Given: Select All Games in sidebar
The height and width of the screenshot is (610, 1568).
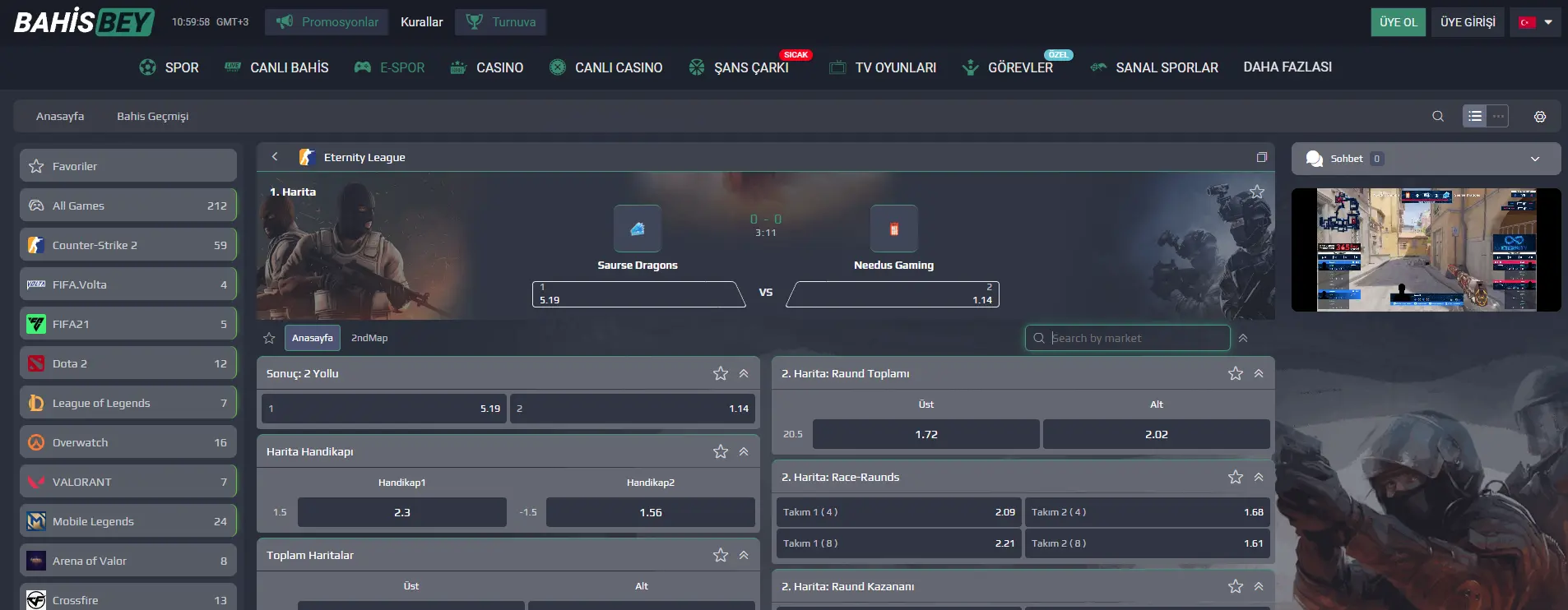Looking at the screenshot, I should point(128,205).
